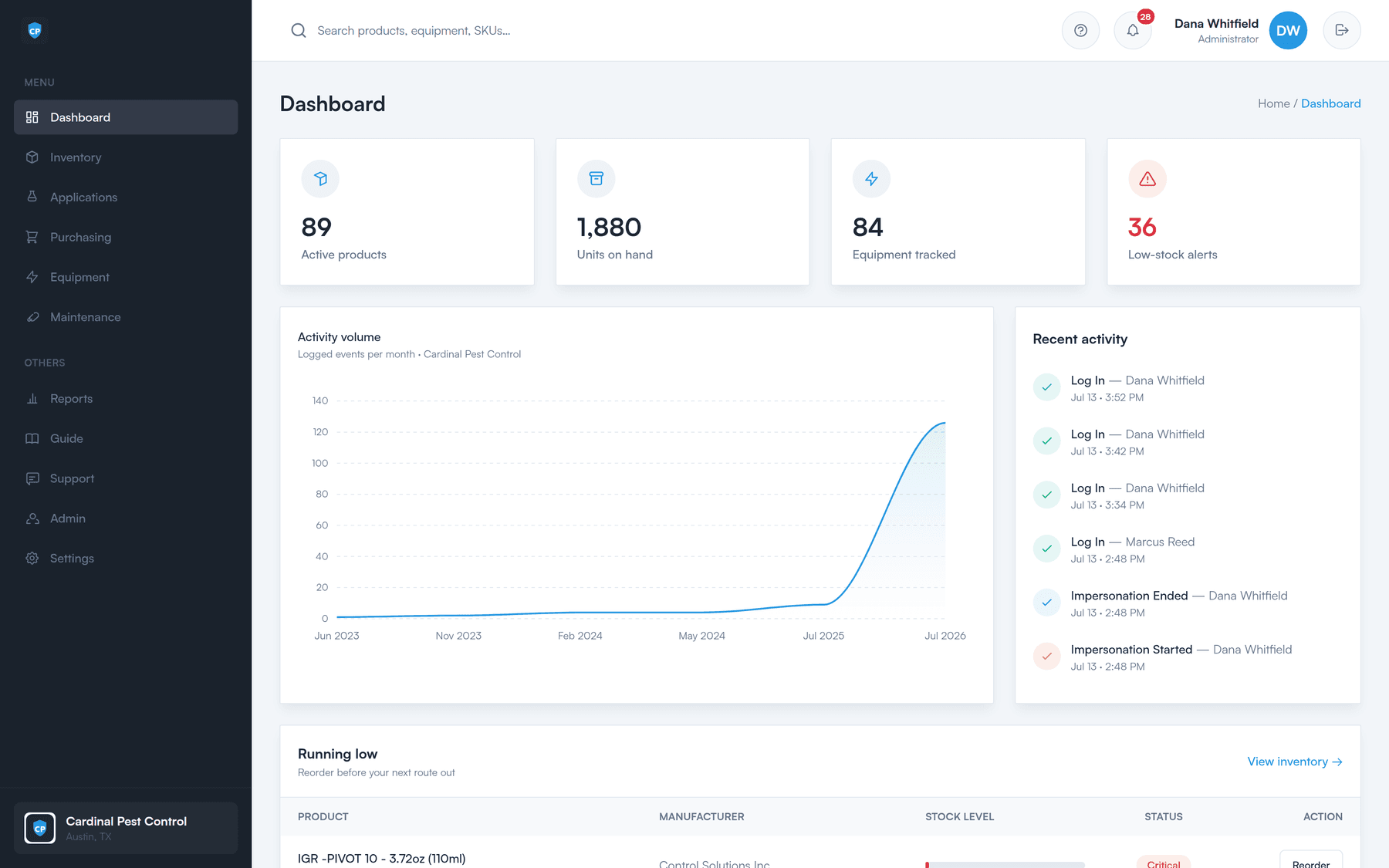The height and width of the screenshot is (868, 1389).
Task: Click the red check icon for Impersonation Started
Action: [1046, 657]
